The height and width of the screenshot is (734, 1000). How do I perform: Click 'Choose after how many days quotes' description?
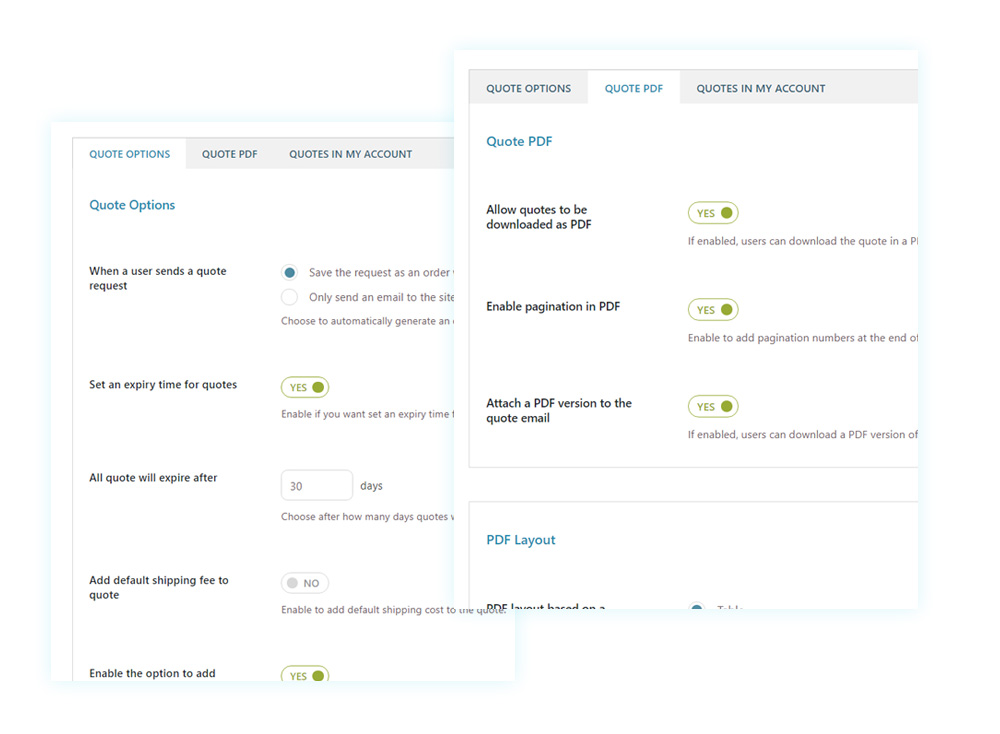pyautogui.click(x=367, y=517)
